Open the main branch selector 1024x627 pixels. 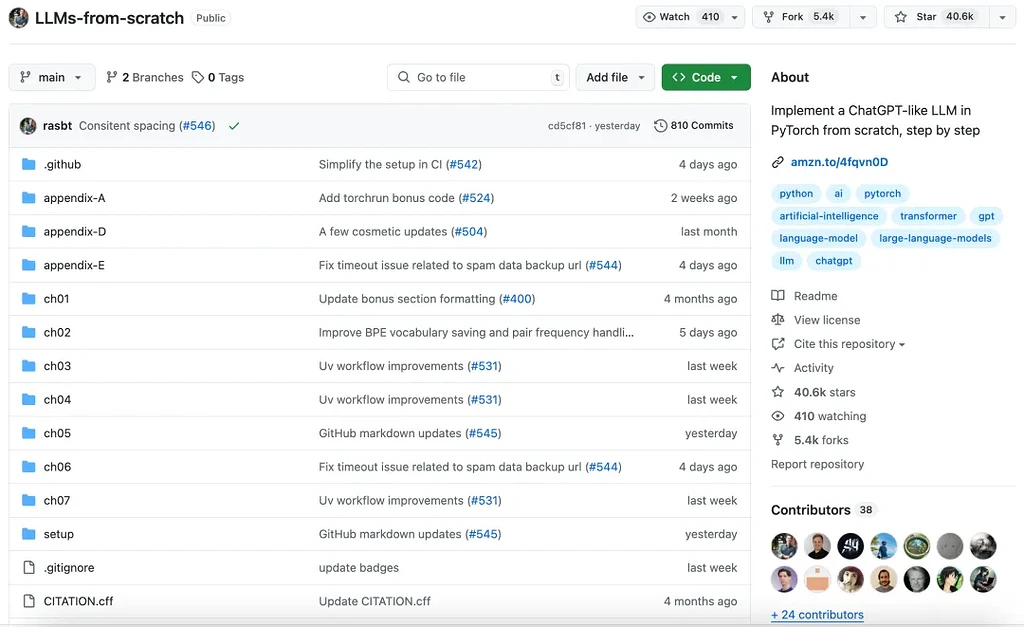(51, 77)
